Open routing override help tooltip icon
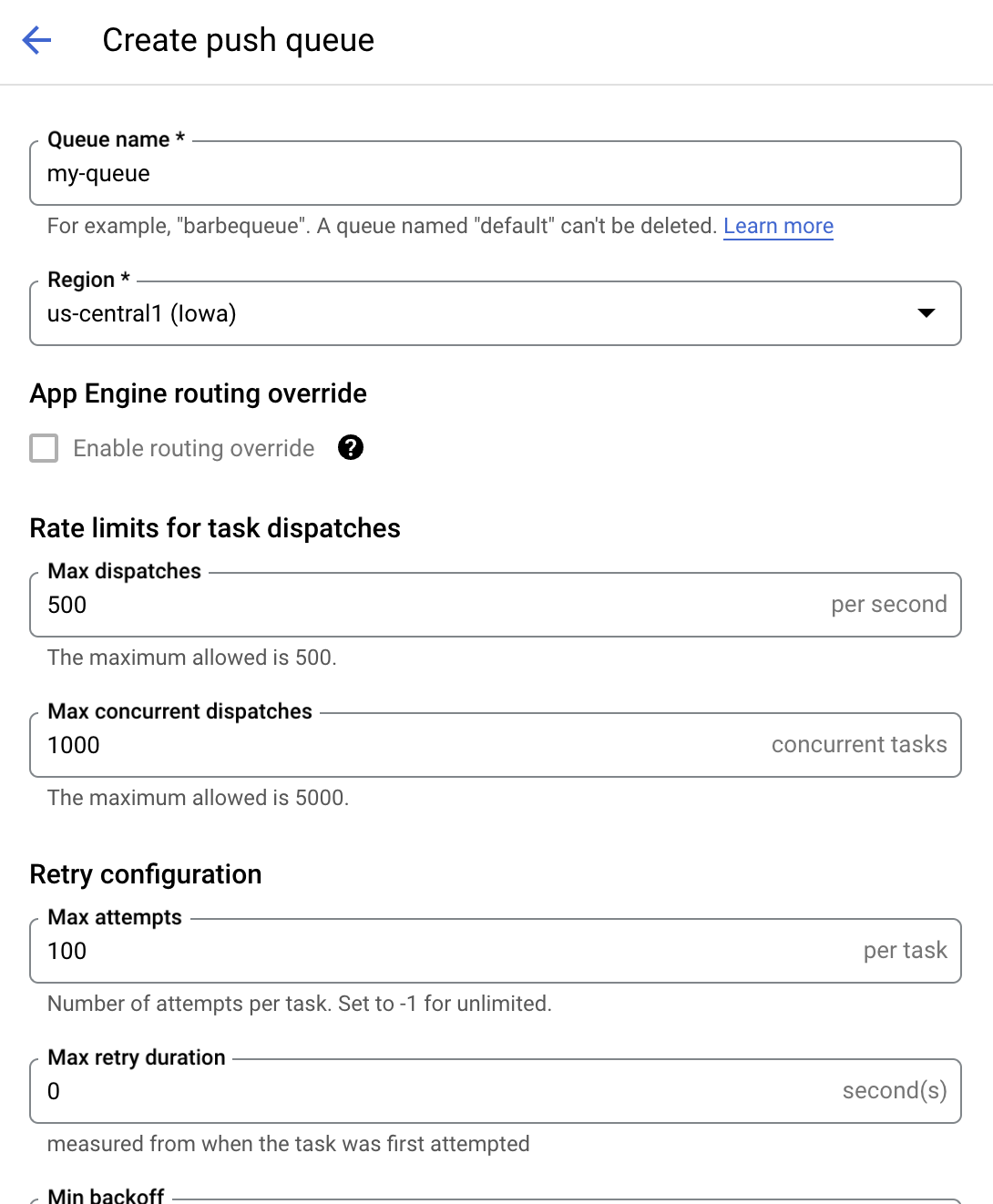Screen dimensions: 993x1204 click(x=351, y=447)
